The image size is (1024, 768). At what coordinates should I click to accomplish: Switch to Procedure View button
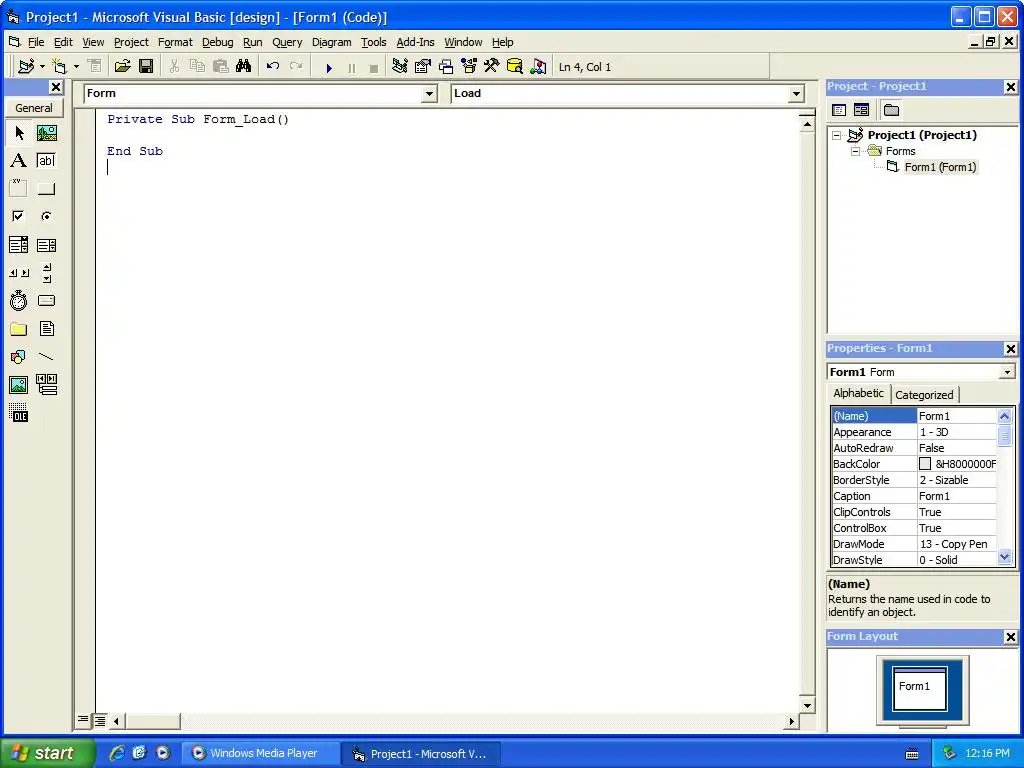[x=83, y=720]
